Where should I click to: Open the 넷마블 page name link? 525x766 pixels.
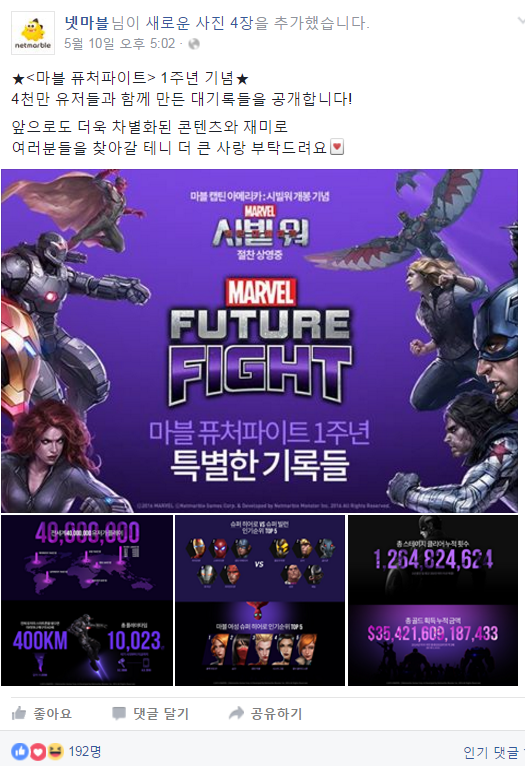click(87, 22)
